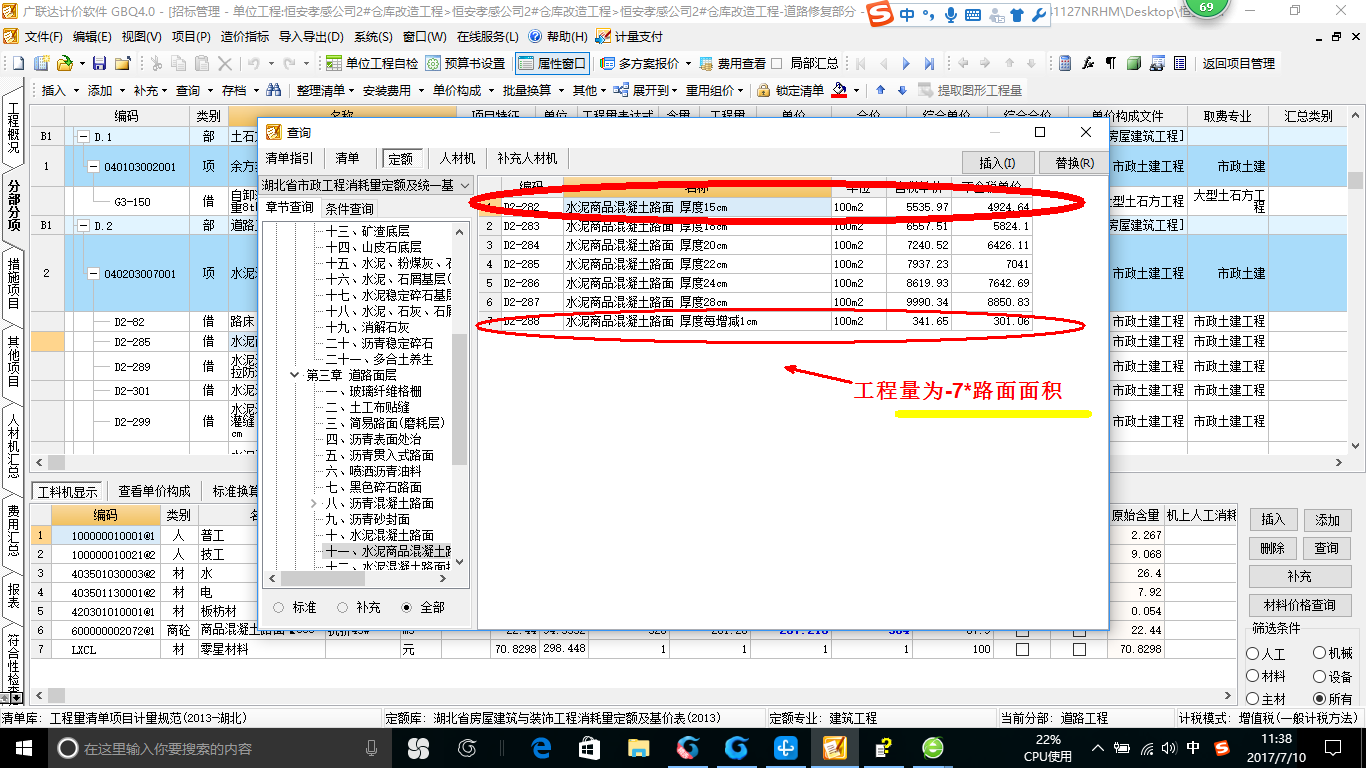This screenshot has width=1366, height=768.
Task: Select 四、沥青表面处治 tree item
Action: coord(373,439)
